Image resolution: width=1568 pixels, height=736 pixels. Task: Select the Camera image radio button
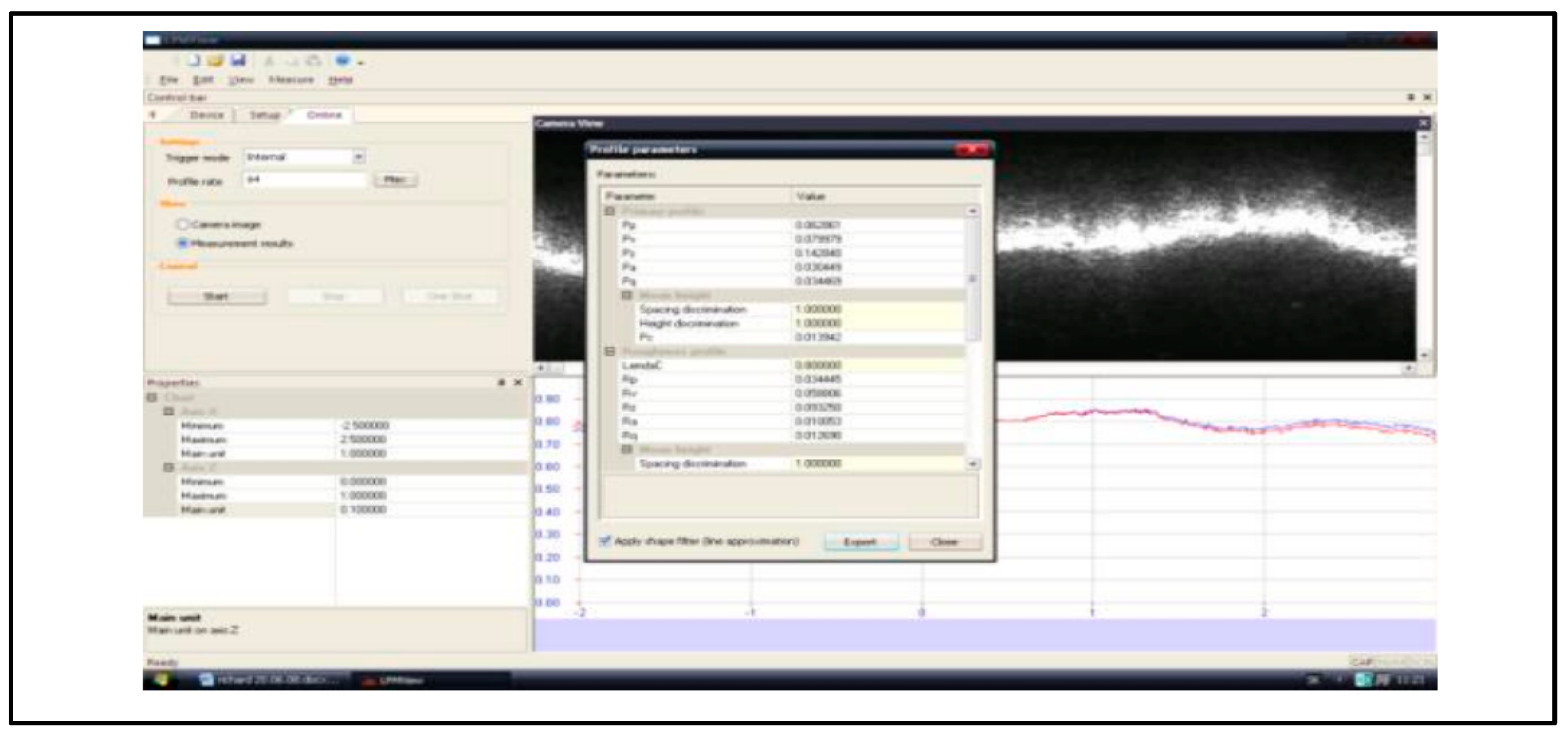click(183, 224)
